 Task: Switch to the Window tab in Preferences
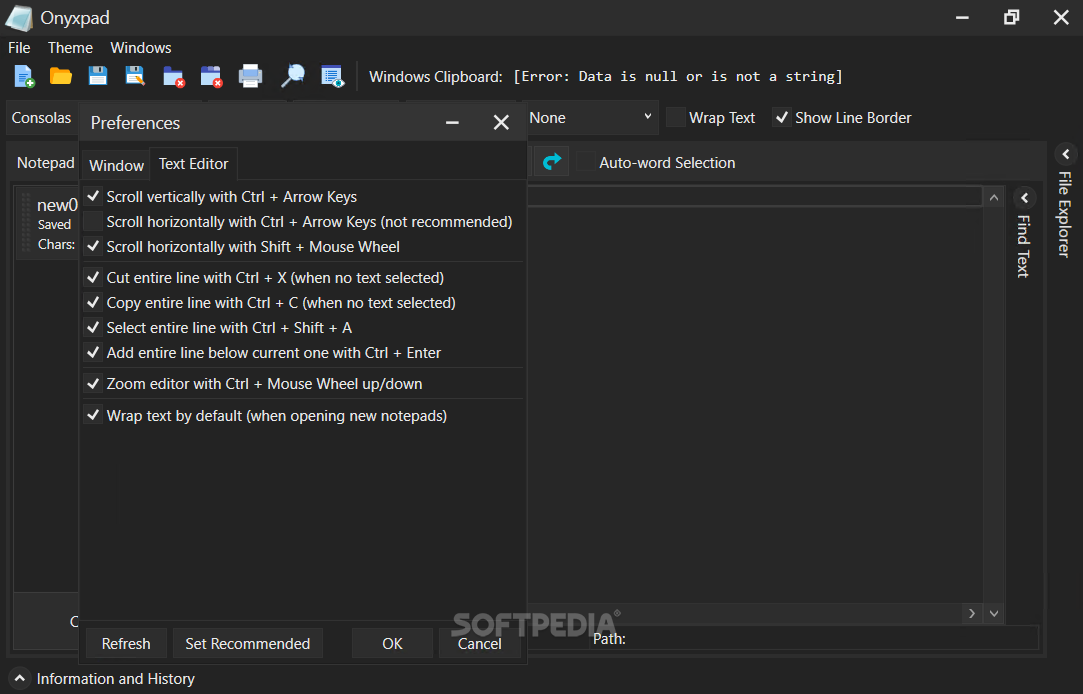click(x=116, y=166)
